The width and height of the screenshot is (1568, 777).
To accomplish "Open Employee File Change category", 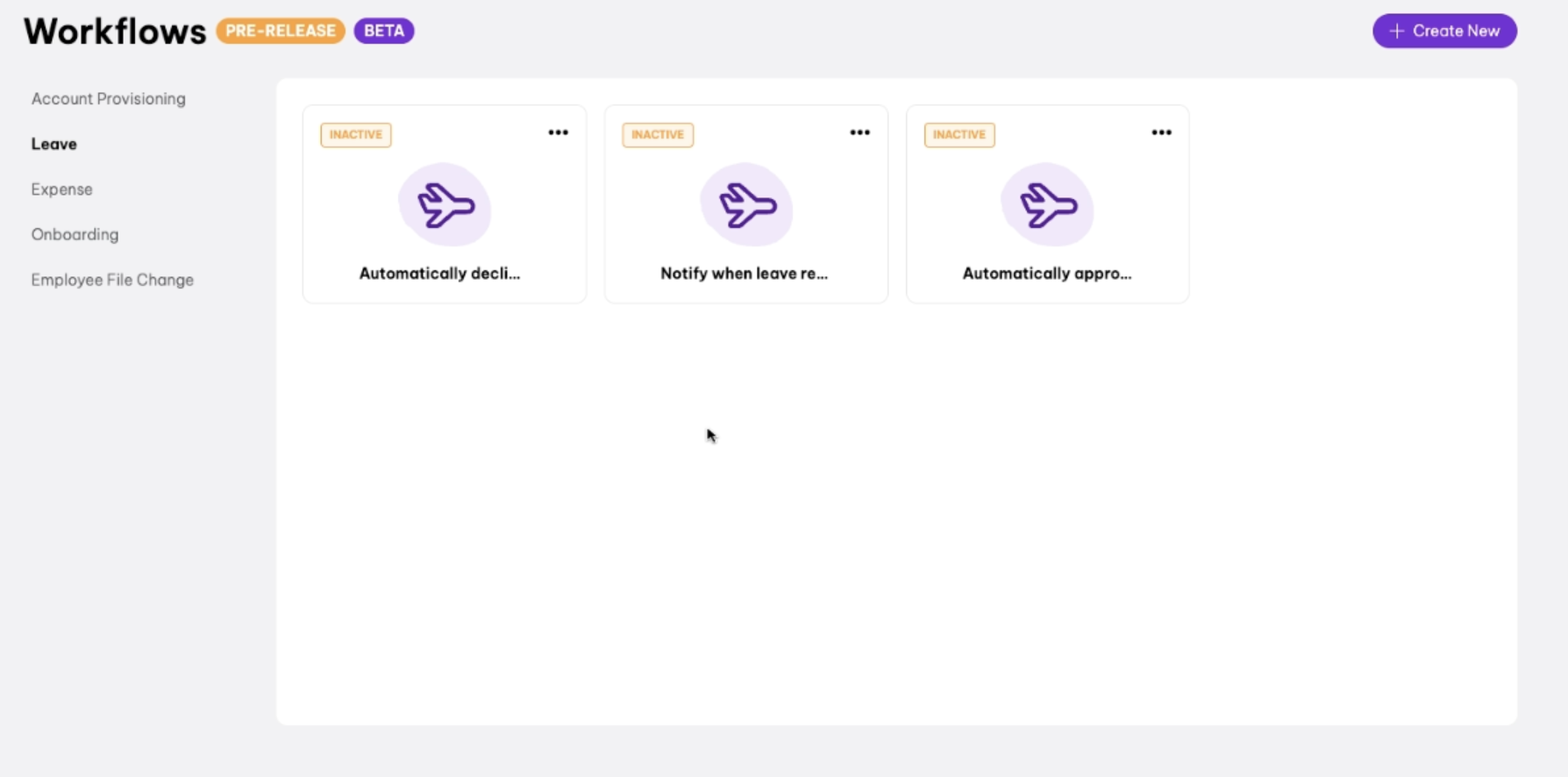I will point(112,280).
